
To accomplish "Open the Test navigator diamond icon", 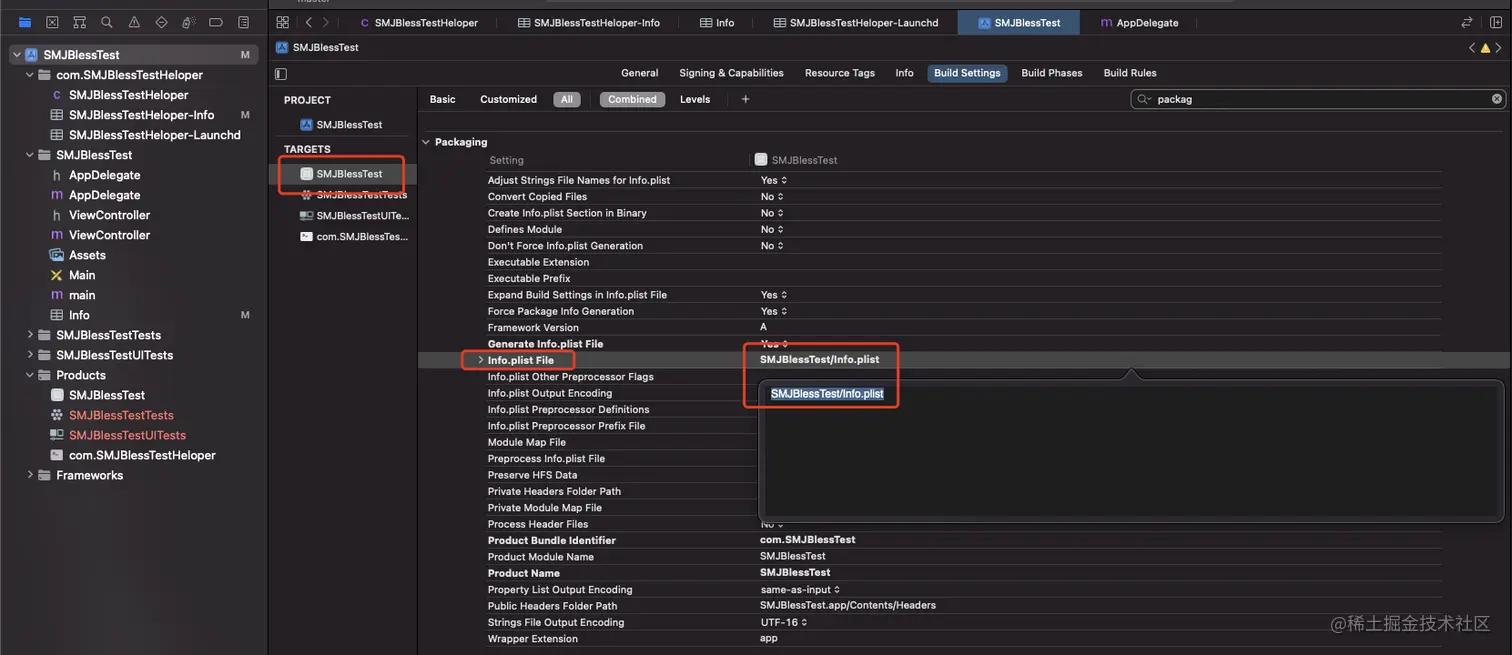I will (x=161, y=22).
